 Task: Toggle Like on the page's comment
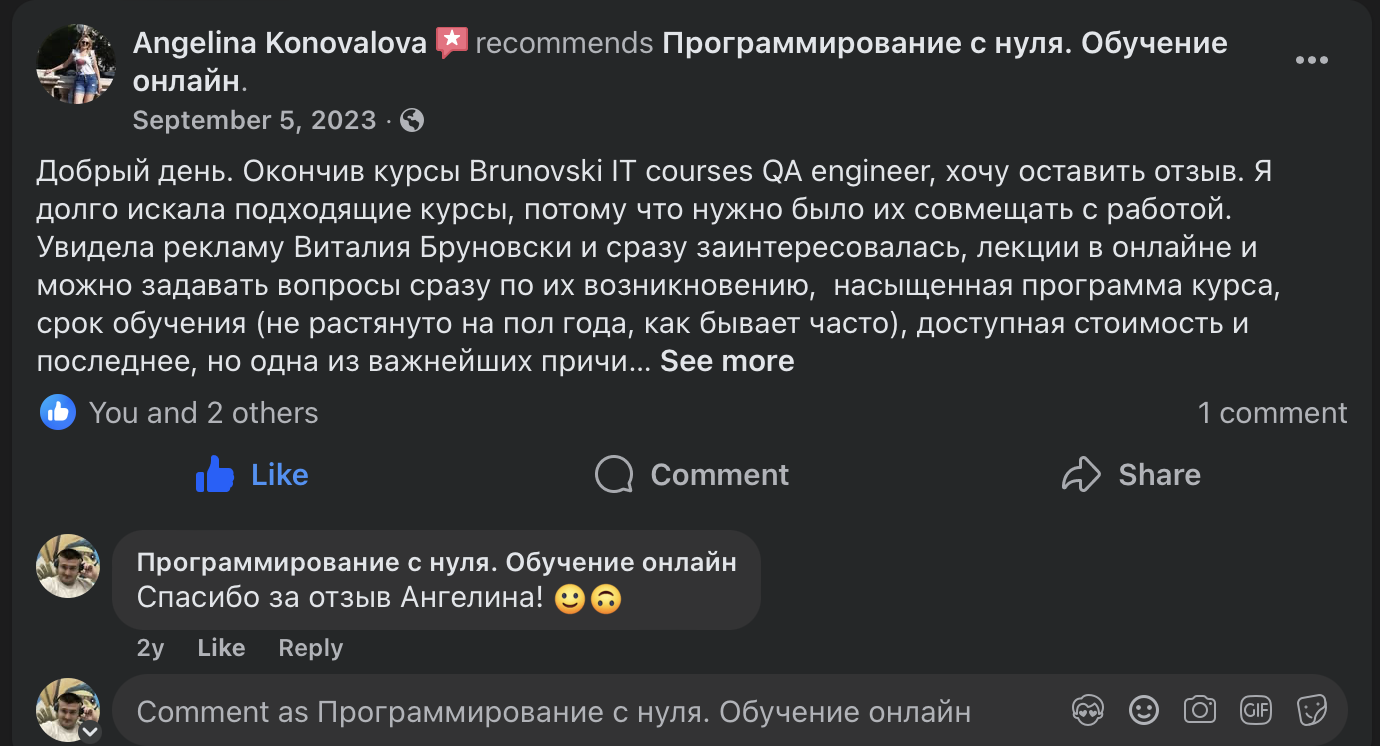(x=221, y=648)
